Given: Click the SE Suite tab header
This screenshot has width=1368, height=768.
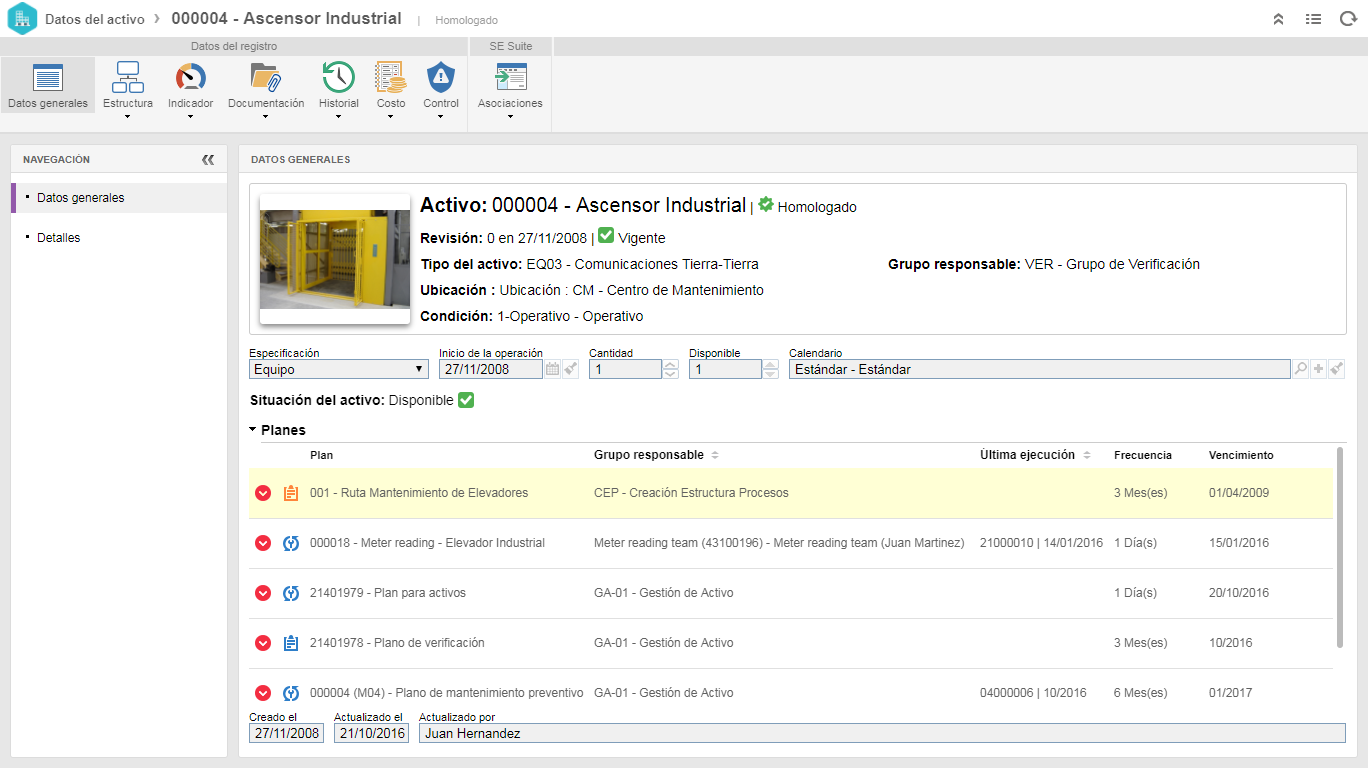Looking at the screenshot, I should [511, 46].
